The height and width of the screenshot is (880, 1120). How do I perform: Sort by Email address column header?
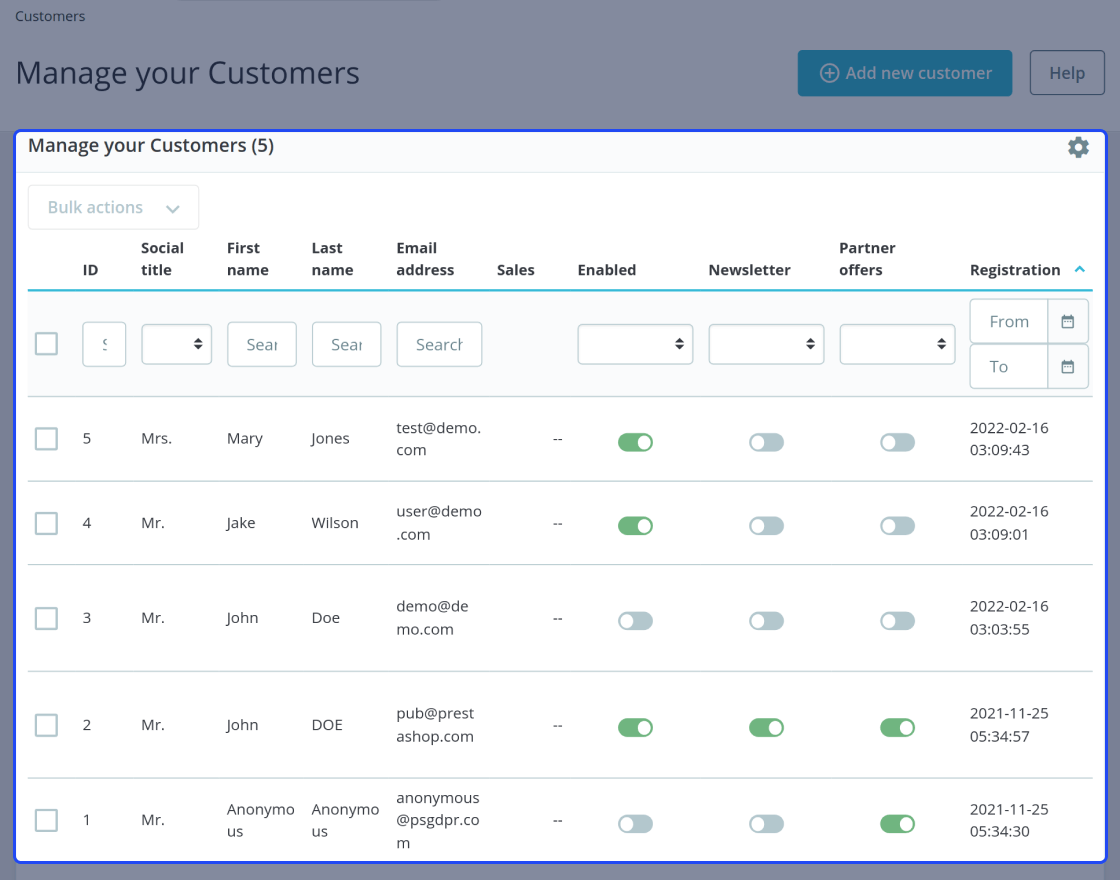425,259
